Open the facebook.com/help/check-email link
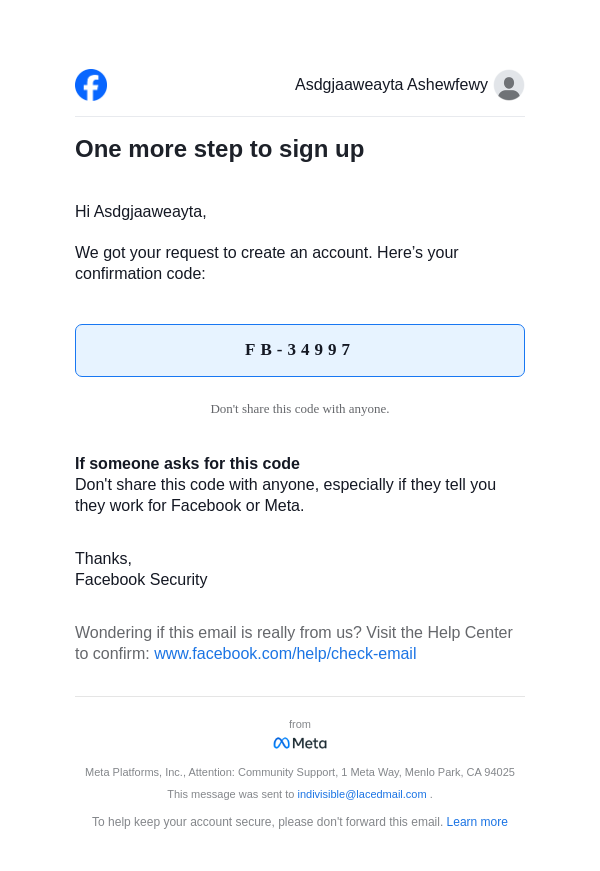 point(285,654)
